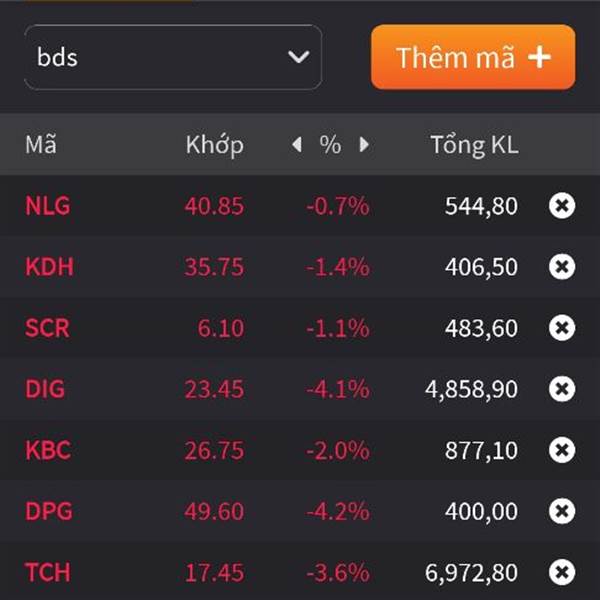Switch % column with right arrow

pos(364,145)
